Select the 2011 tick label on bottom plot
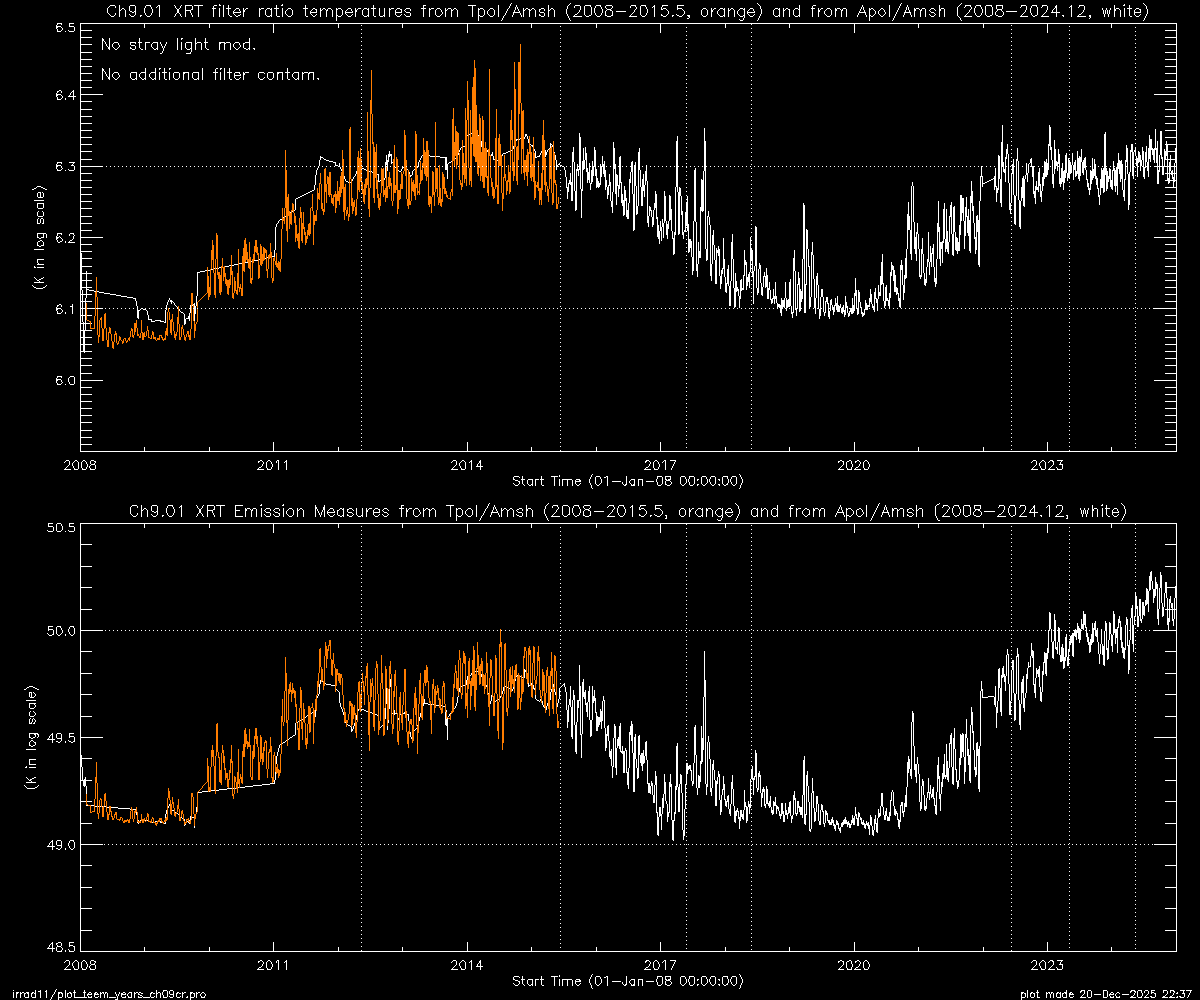This screenshot has height=1000, width=1200. (273, 966)
